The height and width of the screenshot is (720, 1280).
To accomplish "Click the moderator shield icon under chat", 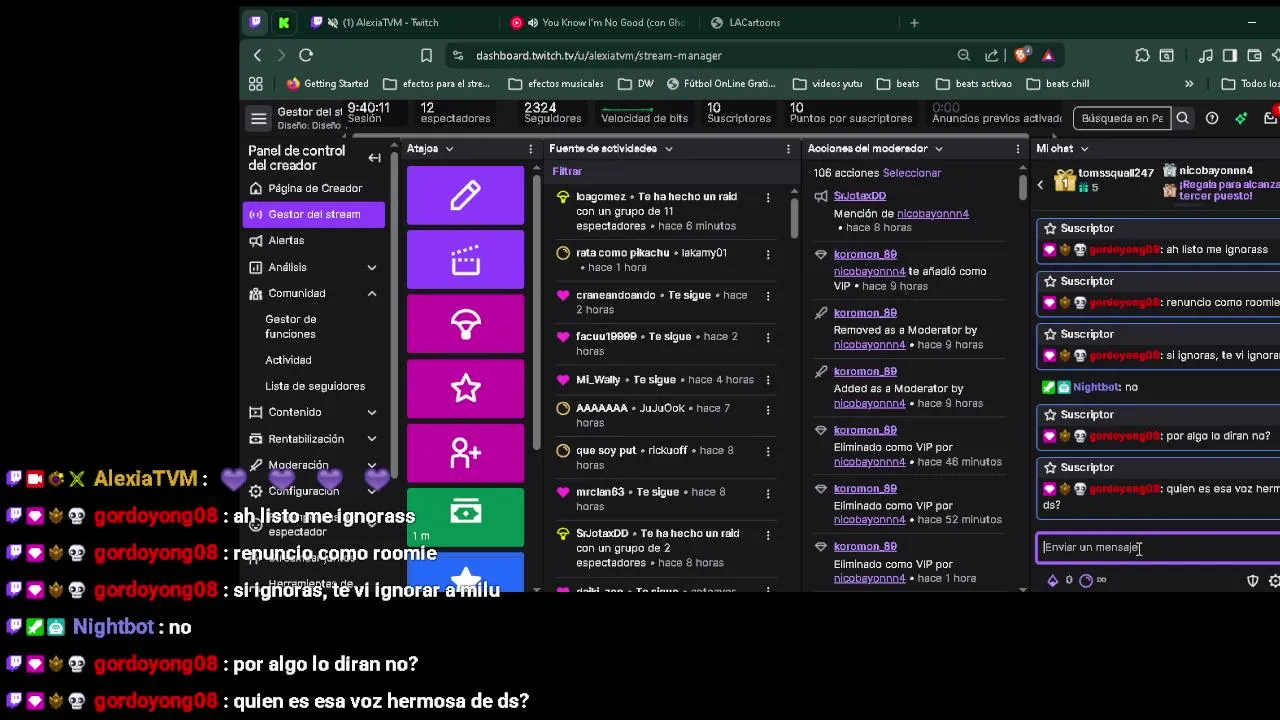I will [x=1253, y=580].
